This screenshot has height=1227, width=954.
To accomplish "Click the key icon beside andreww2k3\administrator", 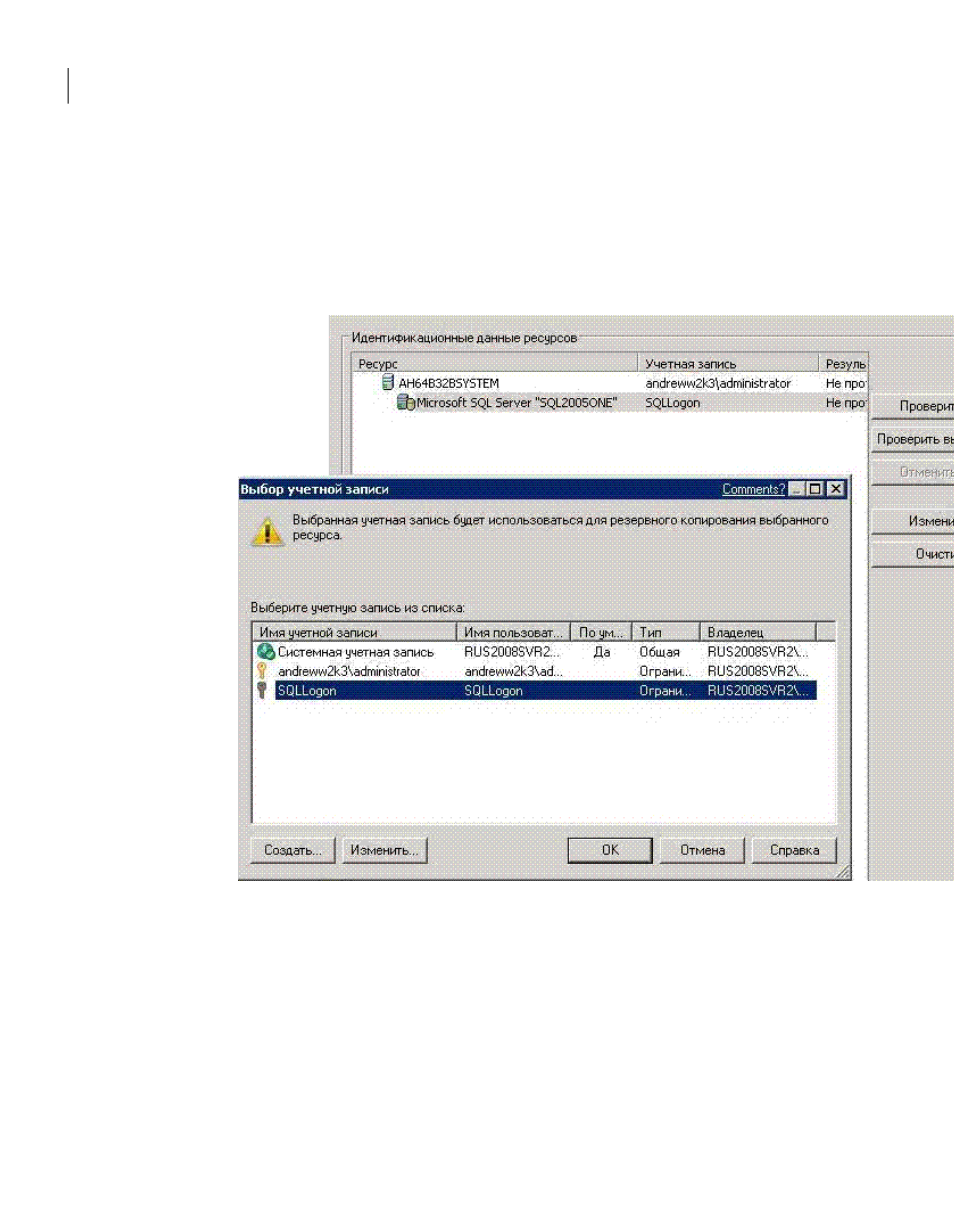I will point(263,671).
